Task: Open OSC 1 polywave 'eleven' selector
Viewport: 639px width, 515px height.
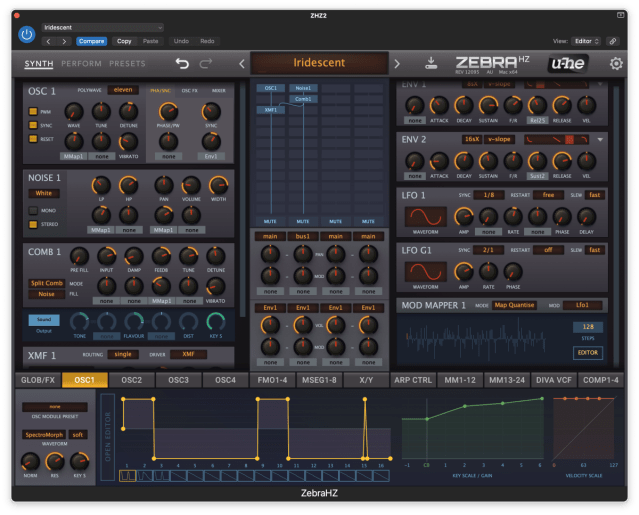Action: pos(123,90)
